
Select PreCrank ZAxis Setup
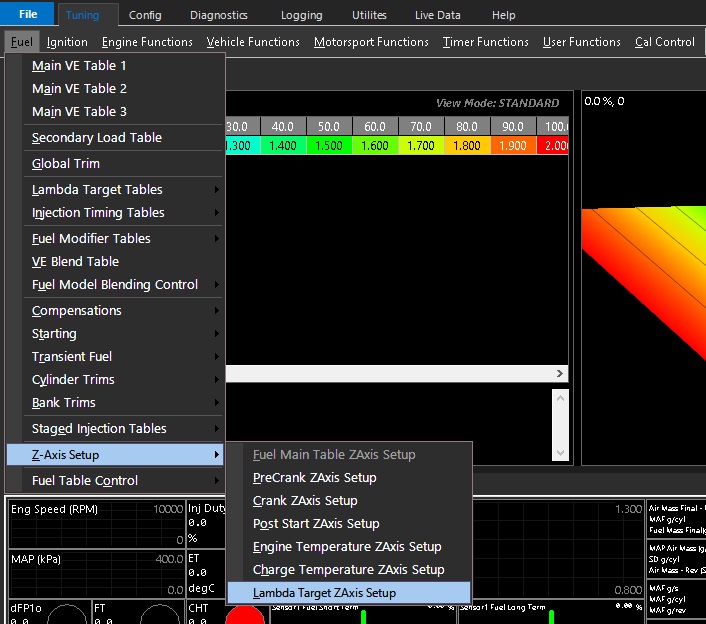314,478
